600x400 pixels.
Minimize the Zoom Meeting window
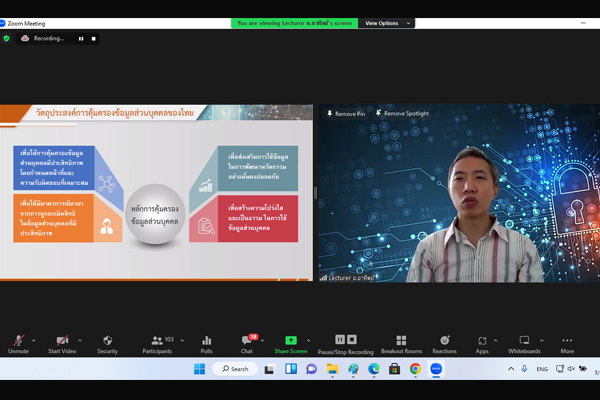(583, 23)
